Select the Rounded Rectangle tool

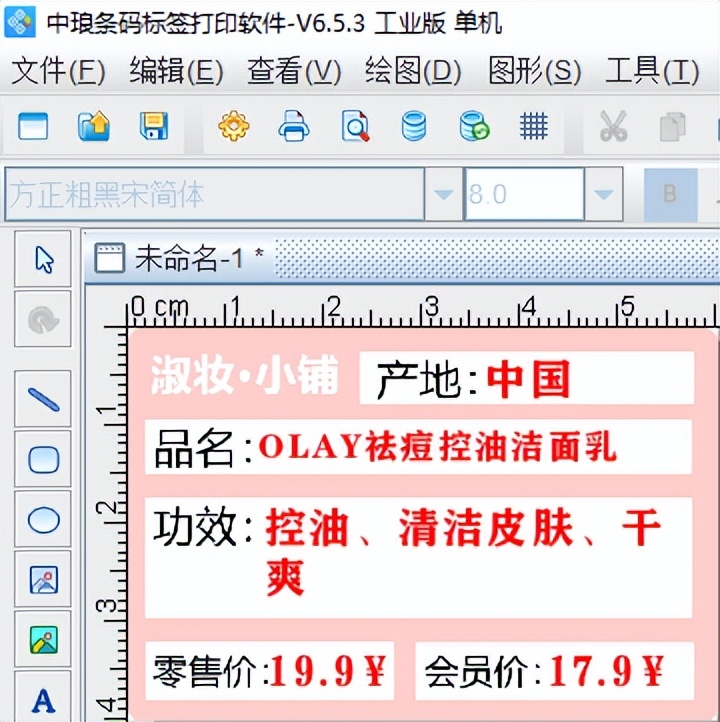(x=43, y=459)
